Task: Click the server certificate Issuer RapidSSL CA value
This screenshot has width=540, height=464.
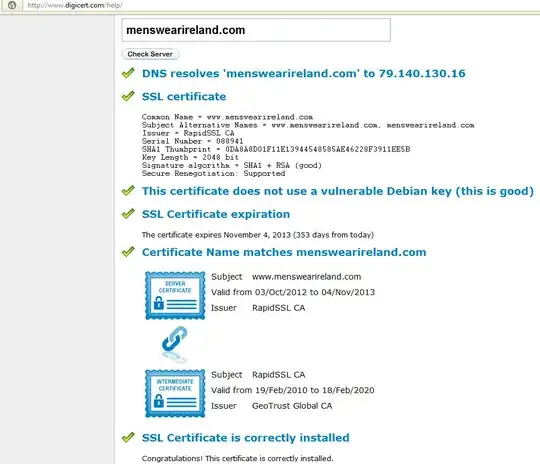Action: tap(279, 308)
